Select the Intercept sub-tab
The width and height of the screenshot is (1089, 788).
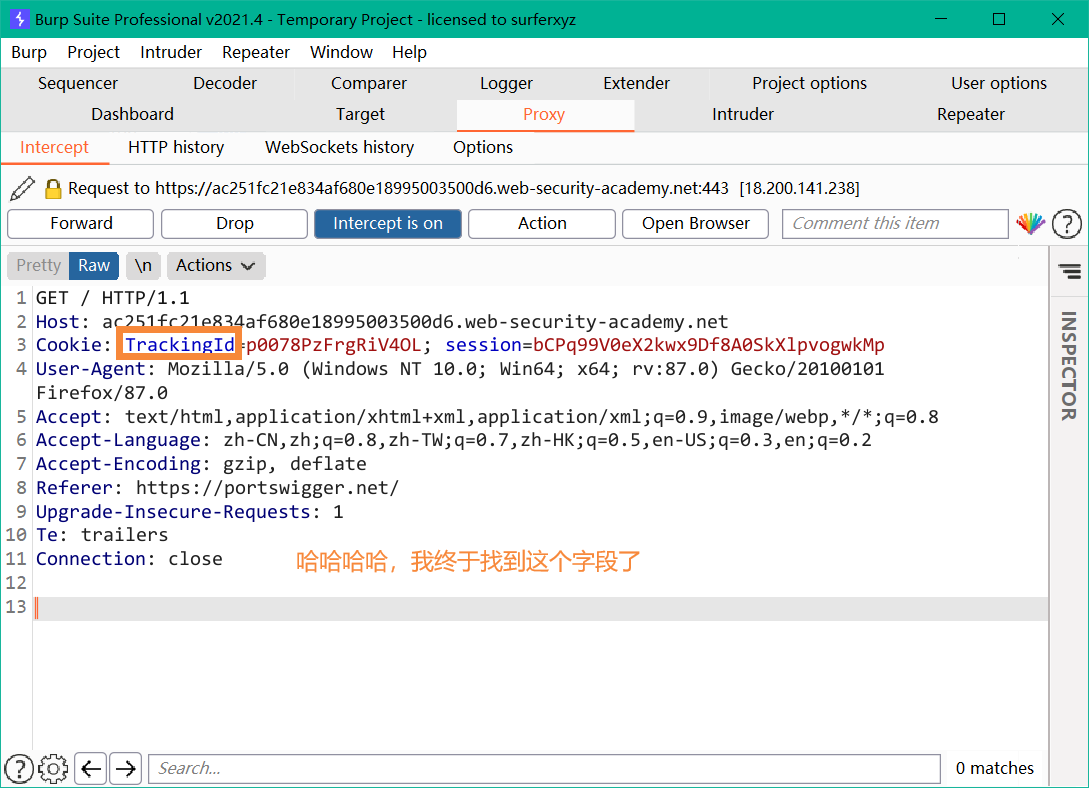[54, 147]
